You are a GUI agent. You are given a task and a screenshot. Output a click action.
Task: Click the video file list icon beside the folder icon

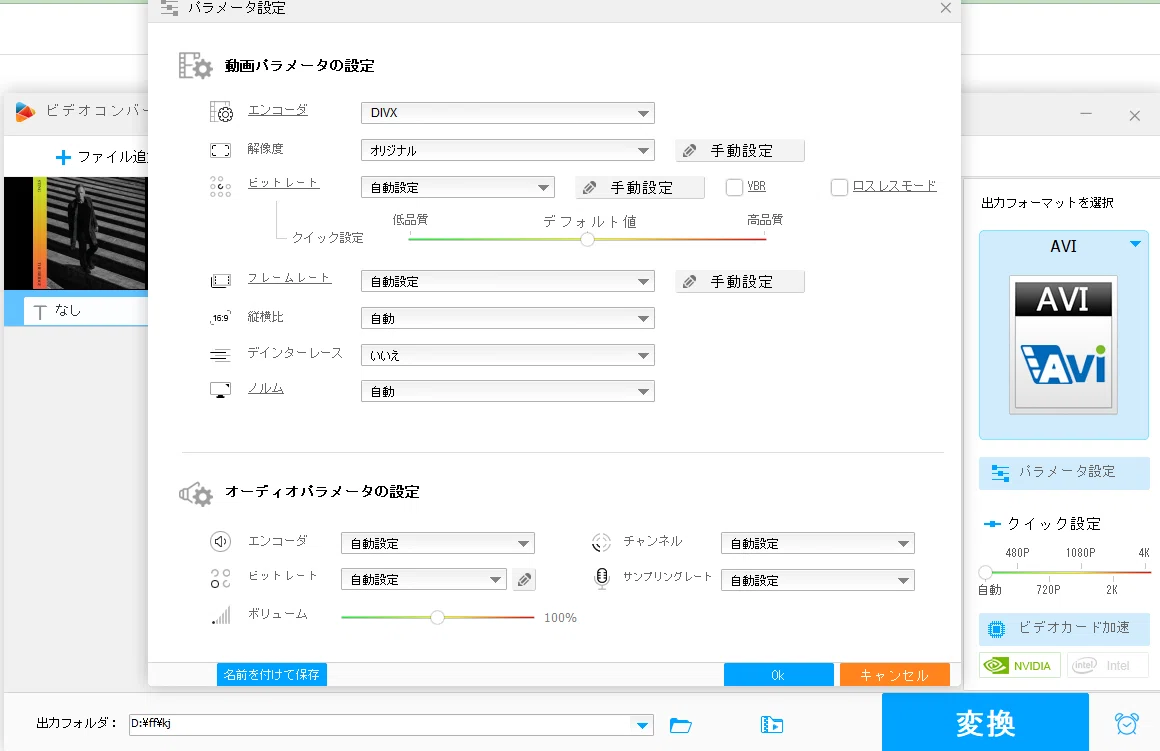[x=772, y=725]
